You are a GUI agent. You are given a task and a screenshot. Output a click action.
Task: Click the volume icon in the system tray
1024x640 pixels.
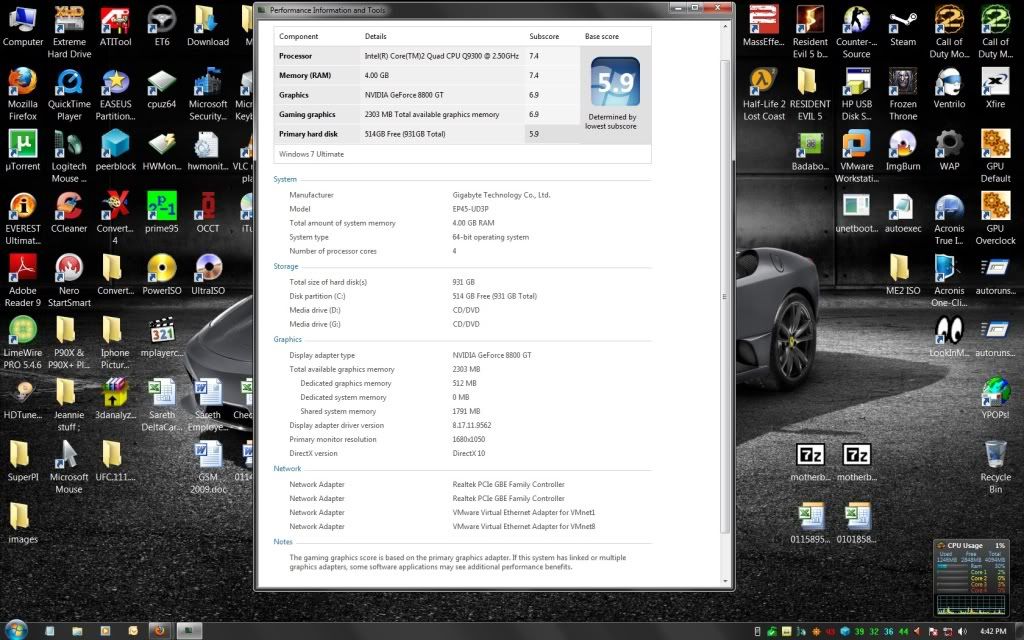(961, 633)
